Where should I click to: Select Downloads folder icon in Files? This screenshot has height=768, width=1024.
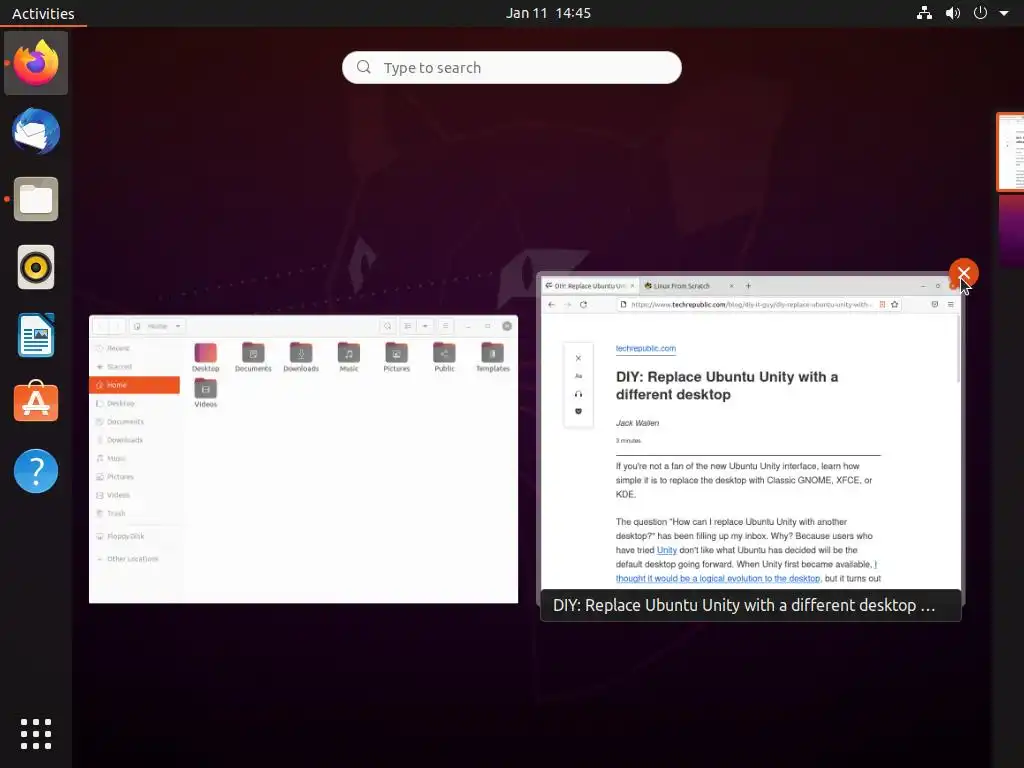click(x=301, y=357)
